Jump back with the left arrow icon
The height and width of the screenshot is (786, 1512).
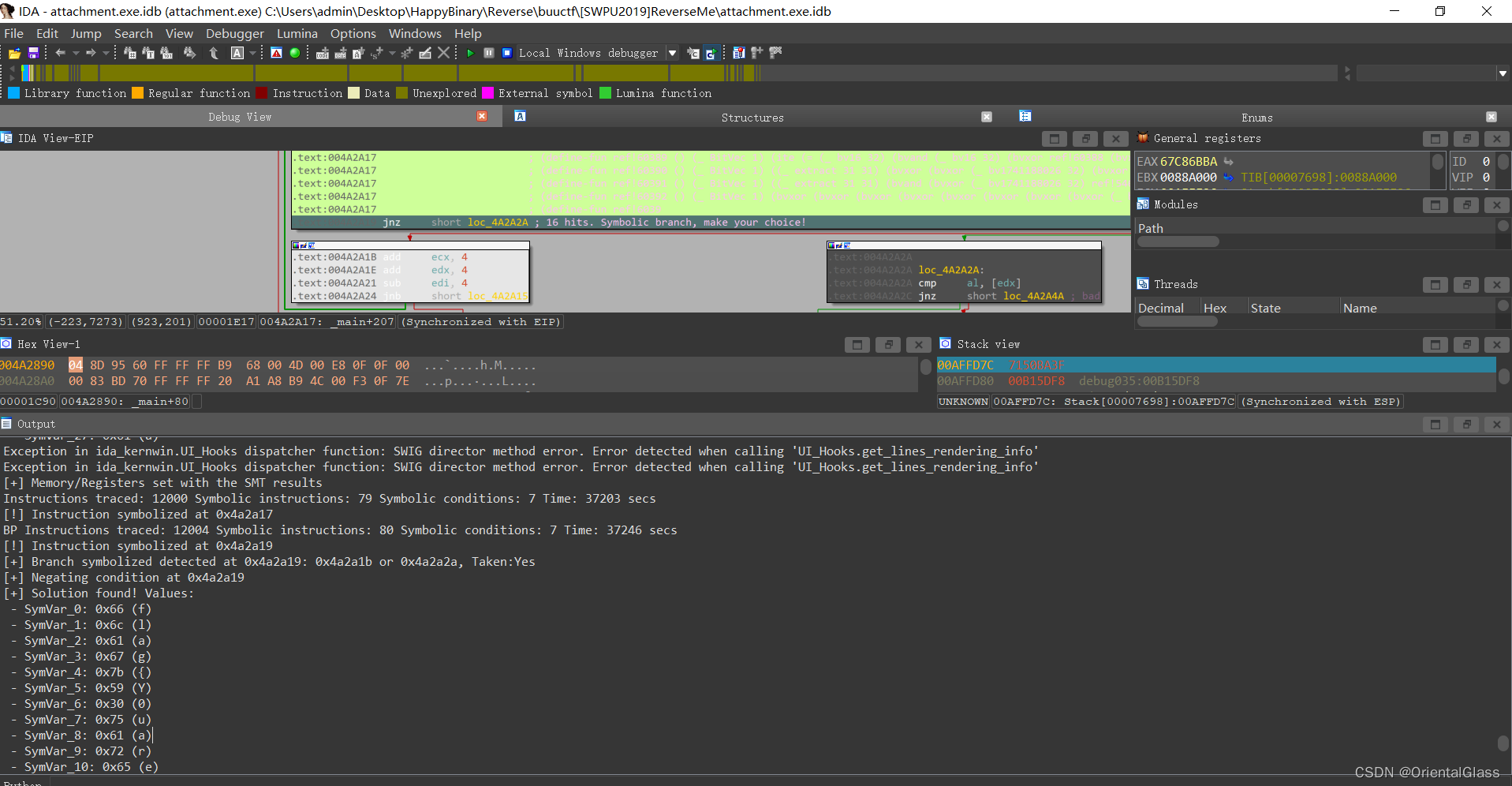click(60, 53)
